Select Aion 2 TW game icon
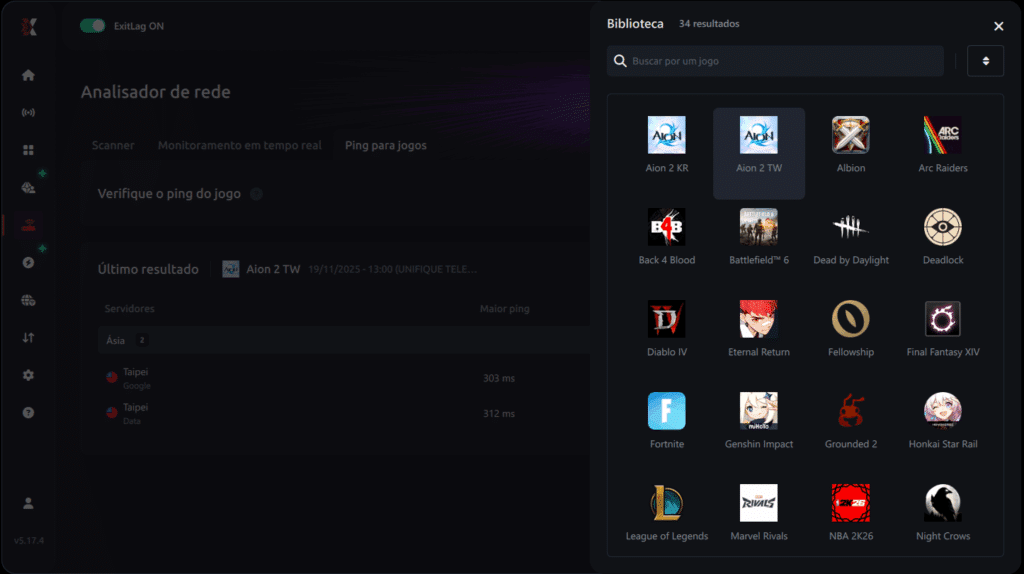 click(x=759, y=135)
